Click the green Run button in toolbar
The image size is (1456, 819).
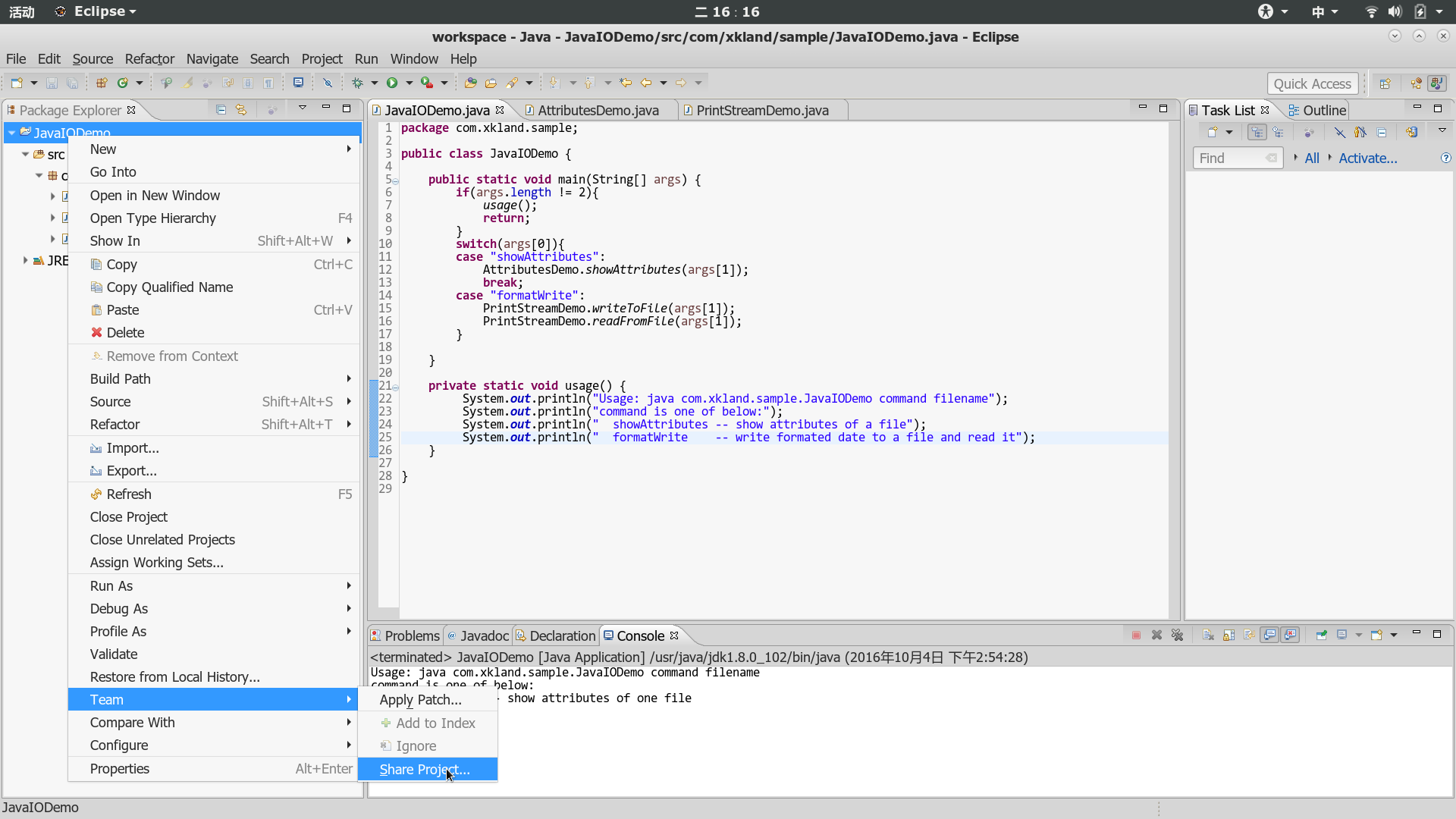coord(392,83)
